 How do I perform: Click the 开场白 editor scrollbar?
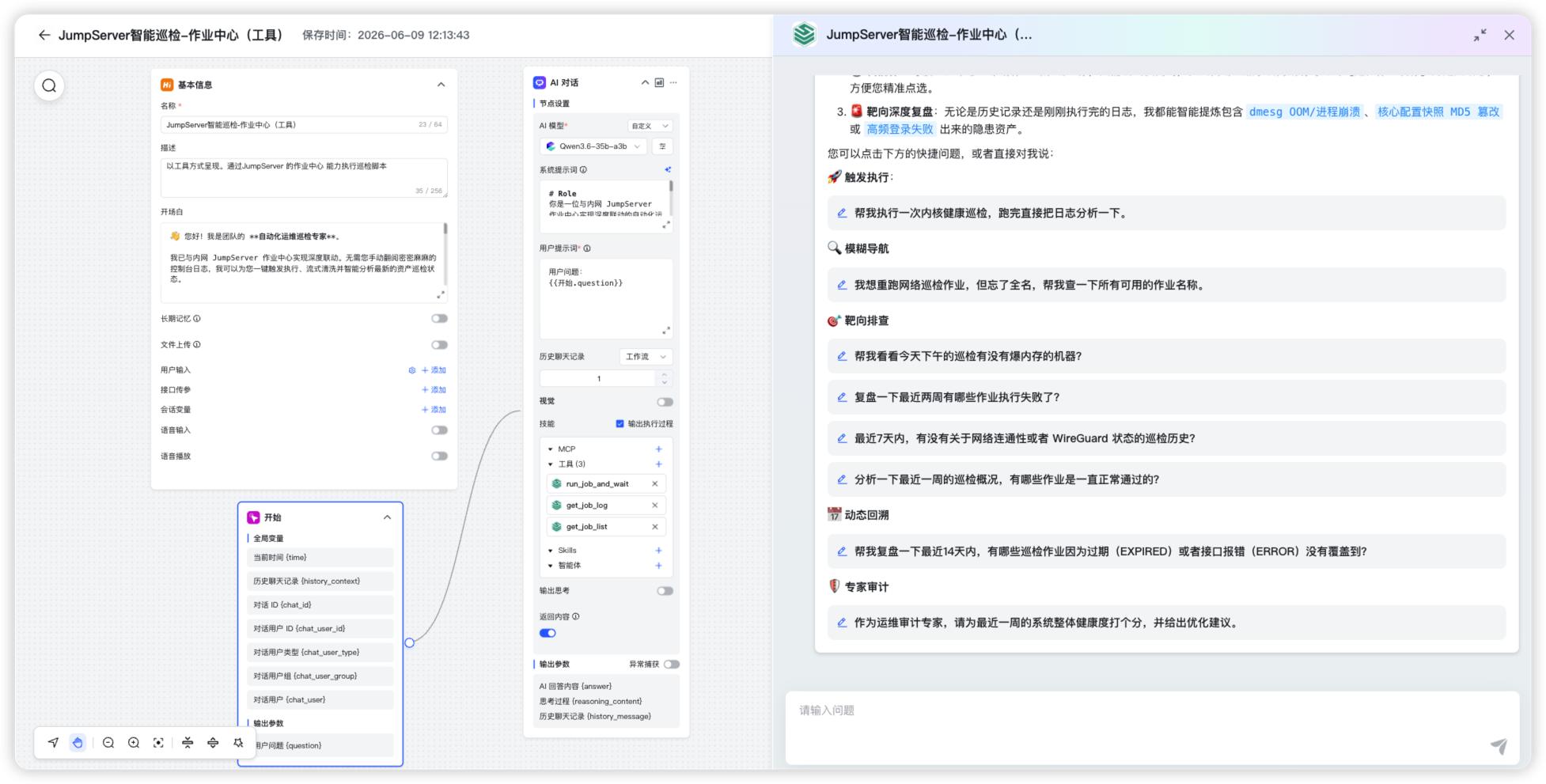point(445,229)
